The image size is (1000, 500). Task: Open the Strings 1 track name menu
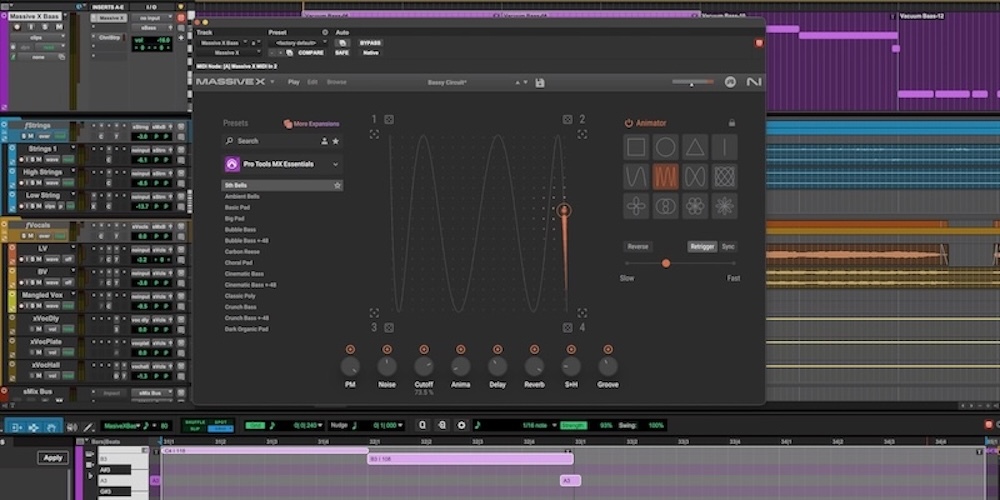(73, 149)
